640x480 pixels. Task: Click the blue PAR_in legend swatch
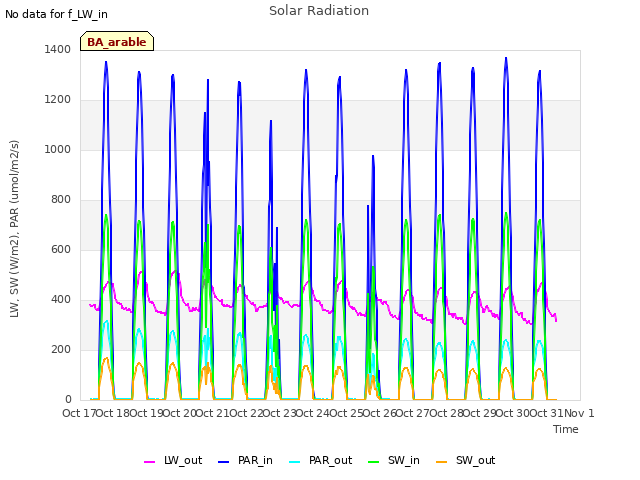pyautogui.click(x=224, y=462)
